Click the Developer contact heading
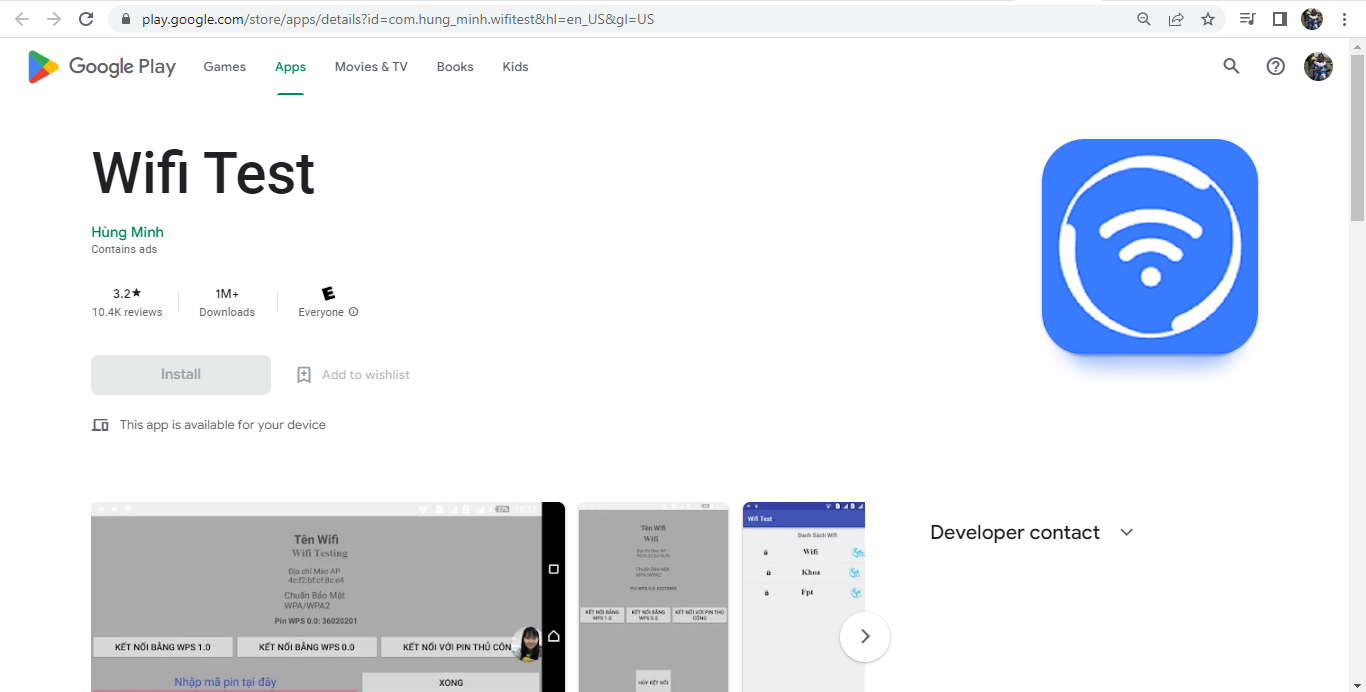 1015,532
